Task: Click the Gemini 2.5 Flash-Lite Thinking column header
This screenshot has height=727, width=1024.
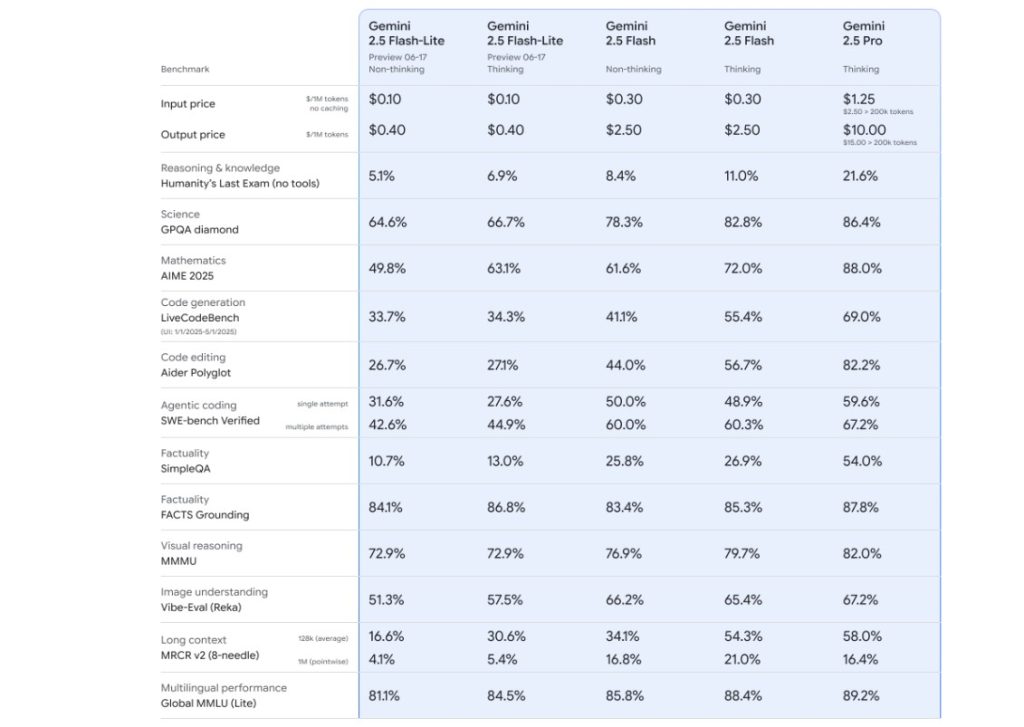Action: pos(525,33)
